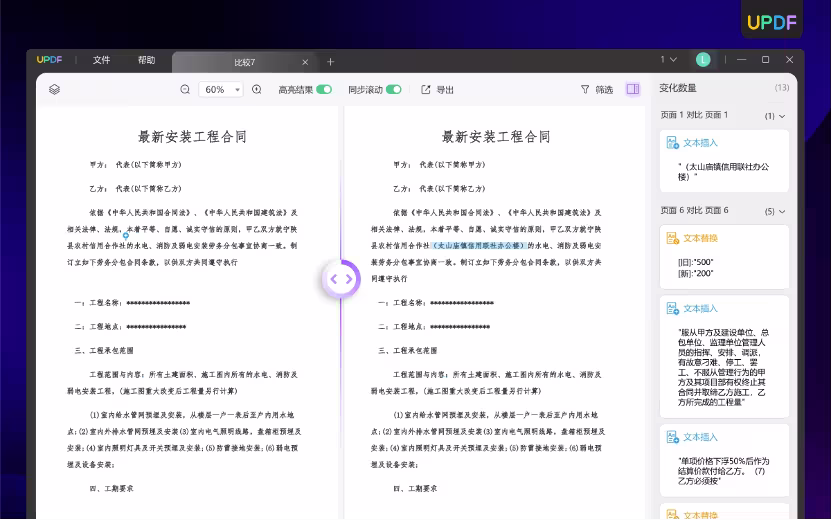Click the [新]:"200" line

696,273
